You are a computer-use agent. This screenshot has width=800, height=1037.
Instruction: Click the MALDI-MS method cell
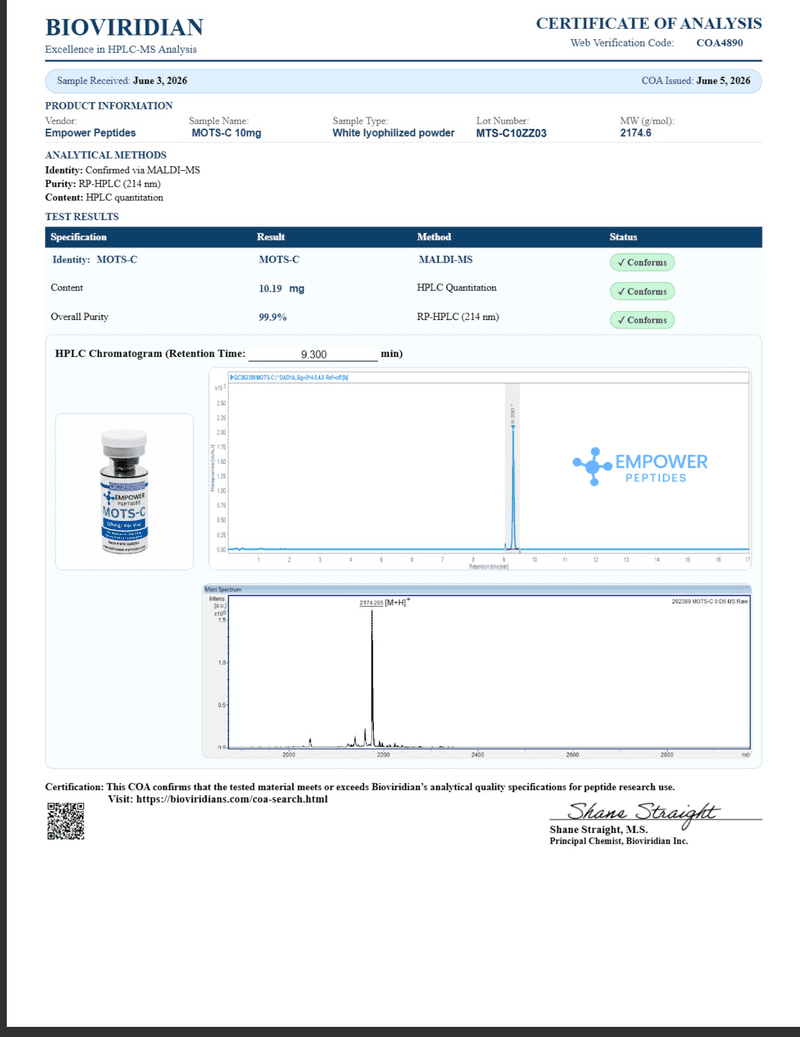pos(446,259)
